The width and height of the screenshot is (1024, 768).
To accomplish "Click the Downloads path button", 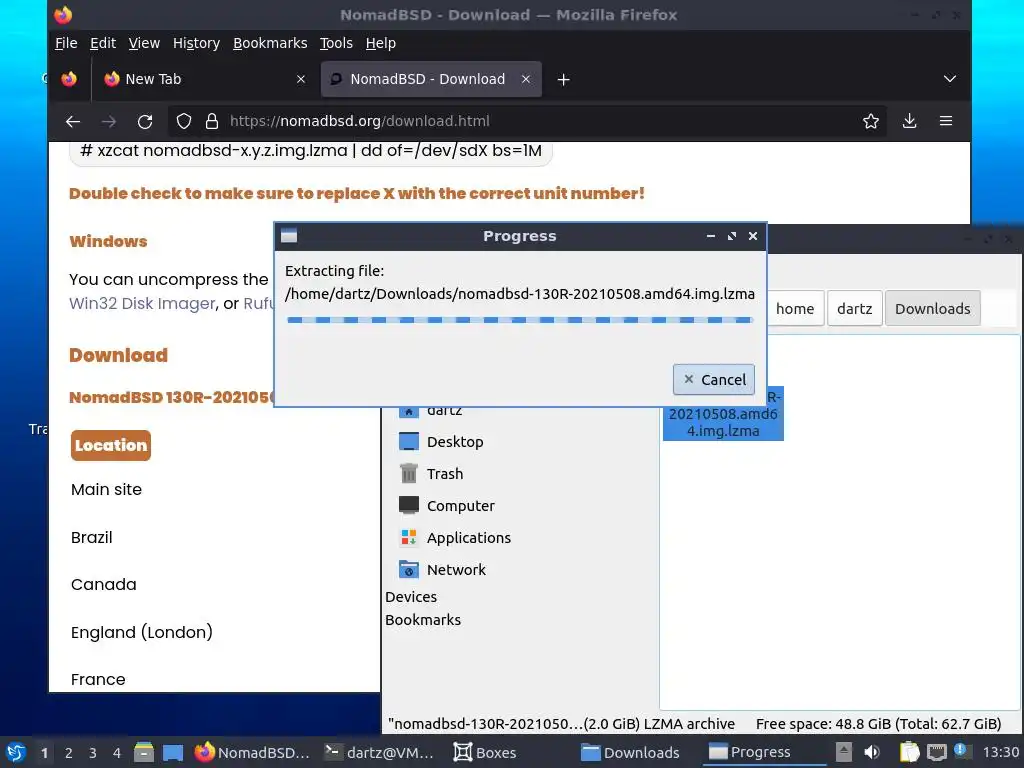I will 932,308.
